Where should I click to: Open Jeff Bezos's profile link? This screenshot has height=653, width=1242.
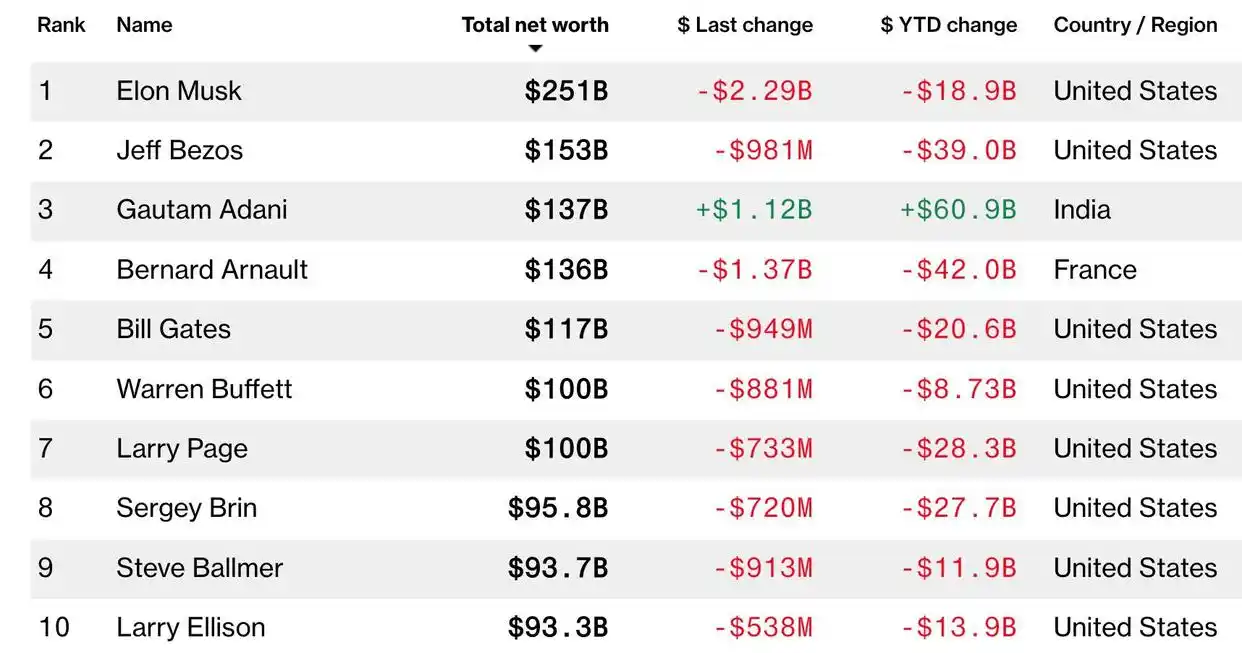coord(180,151)
